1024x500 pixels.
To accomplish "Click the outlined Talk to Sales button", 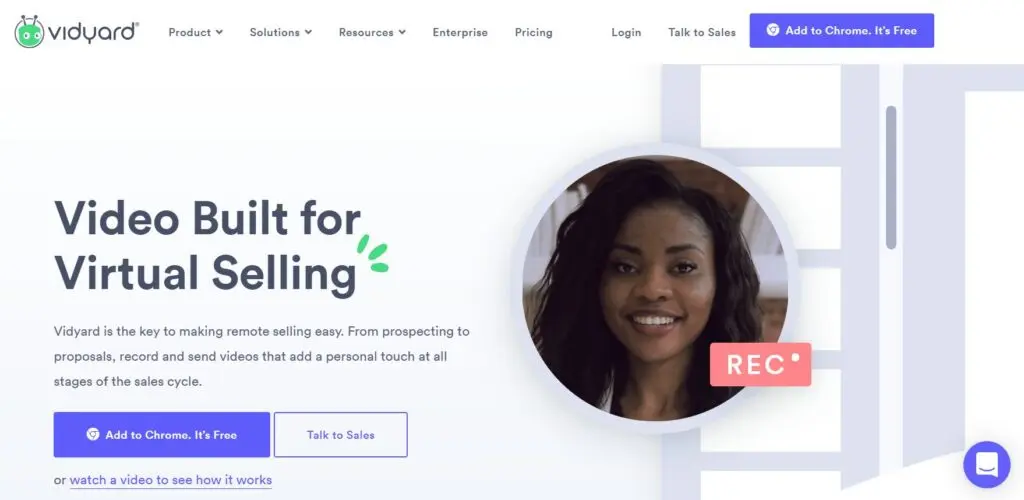I will [x=341, y=435].
